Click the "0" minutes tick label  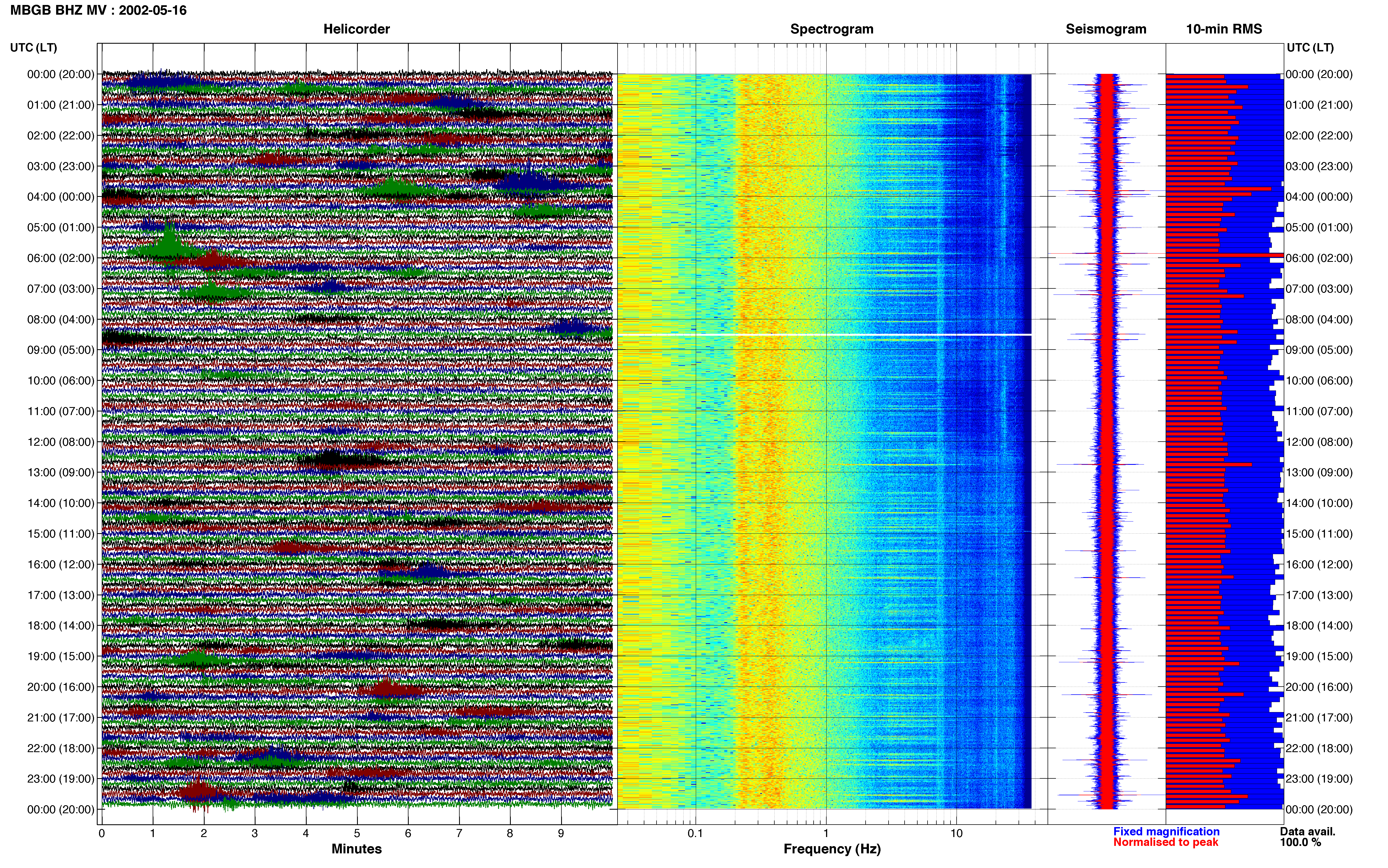tap(101, 833)
